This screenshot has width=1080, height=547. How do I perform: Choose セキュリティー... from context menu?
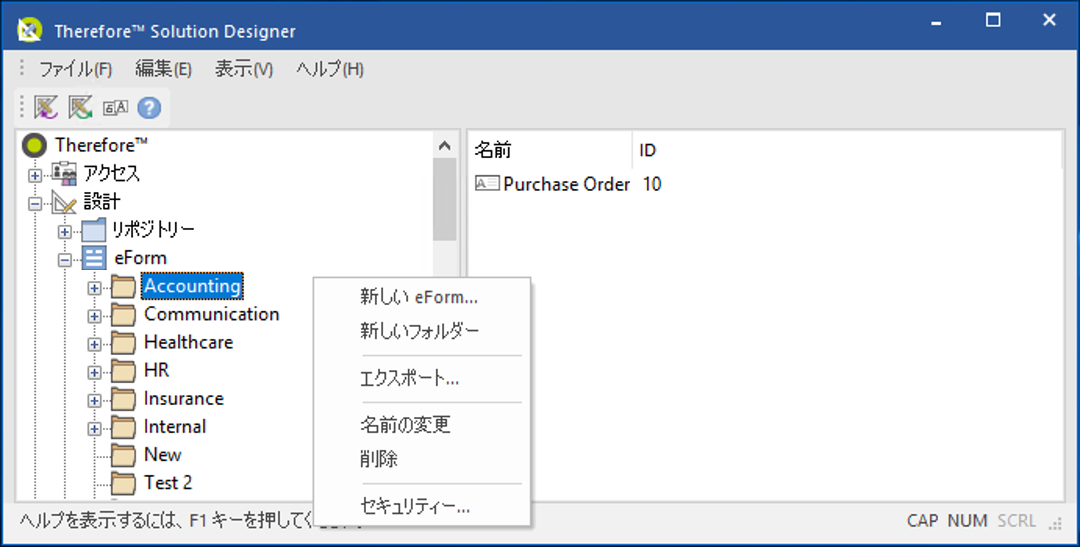click(422, 506)
